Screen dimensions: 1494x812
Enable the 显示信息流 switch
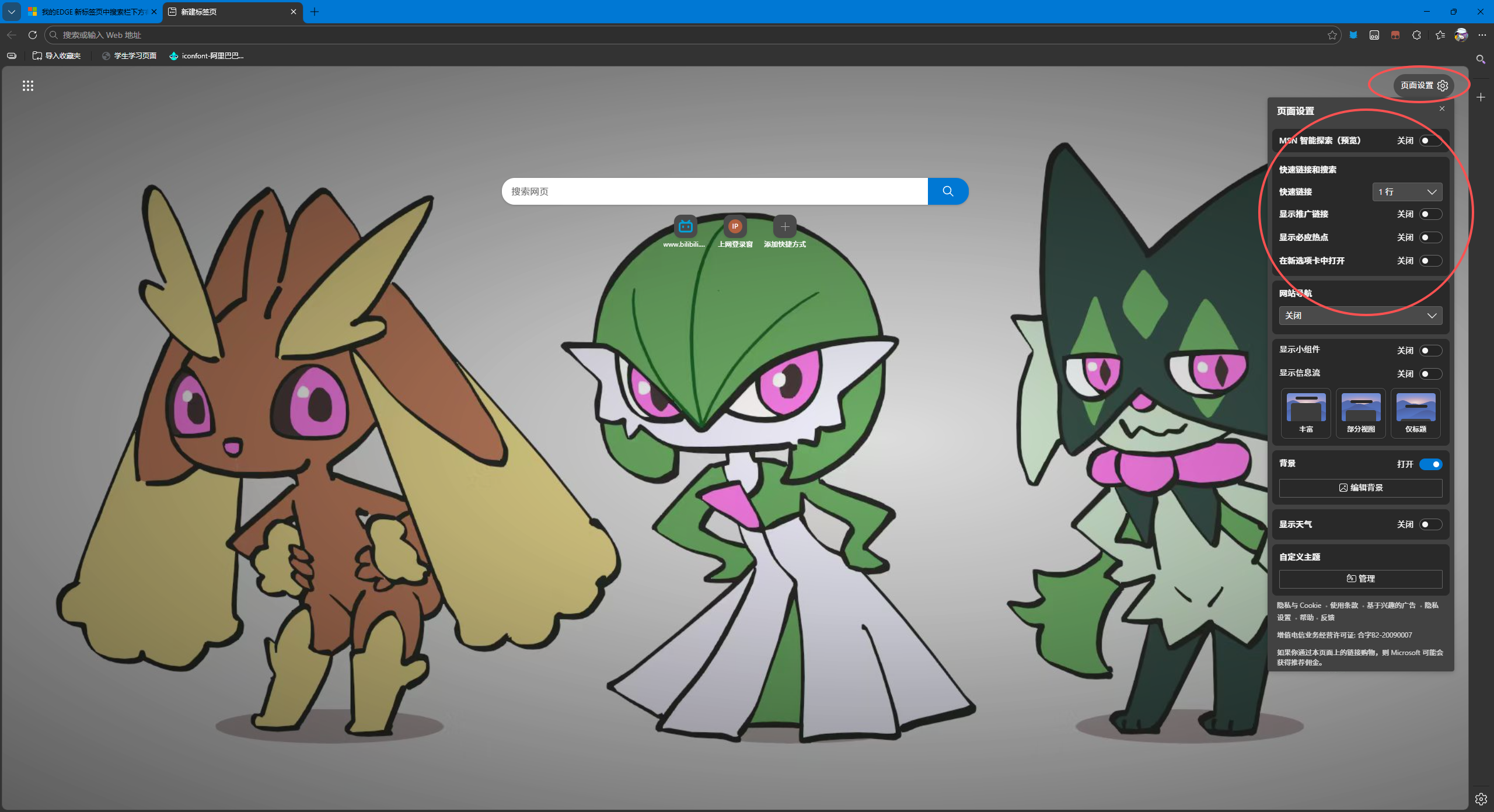click(x=1430, y=374)
